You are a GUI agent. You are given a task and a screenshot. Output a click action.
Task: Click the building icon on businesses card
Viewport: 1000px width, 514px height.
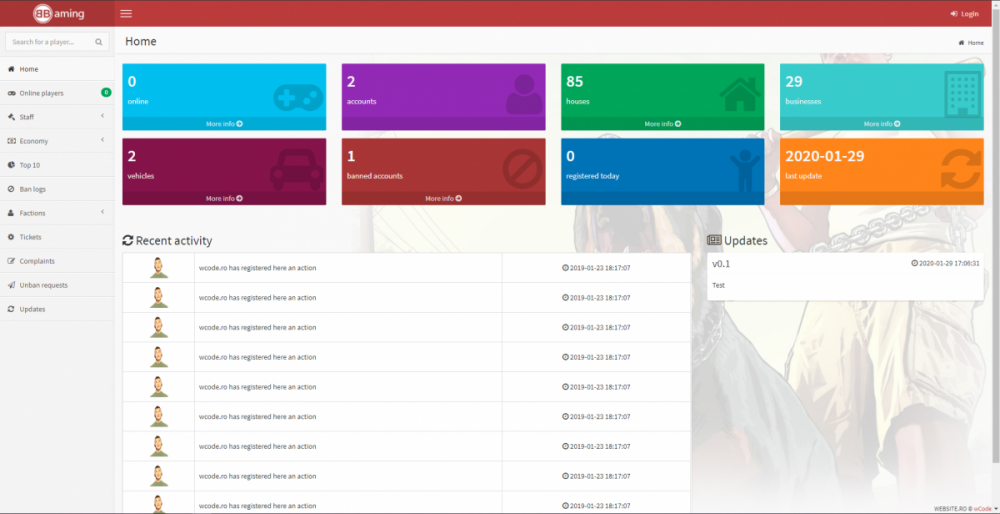tap(961, 92)
